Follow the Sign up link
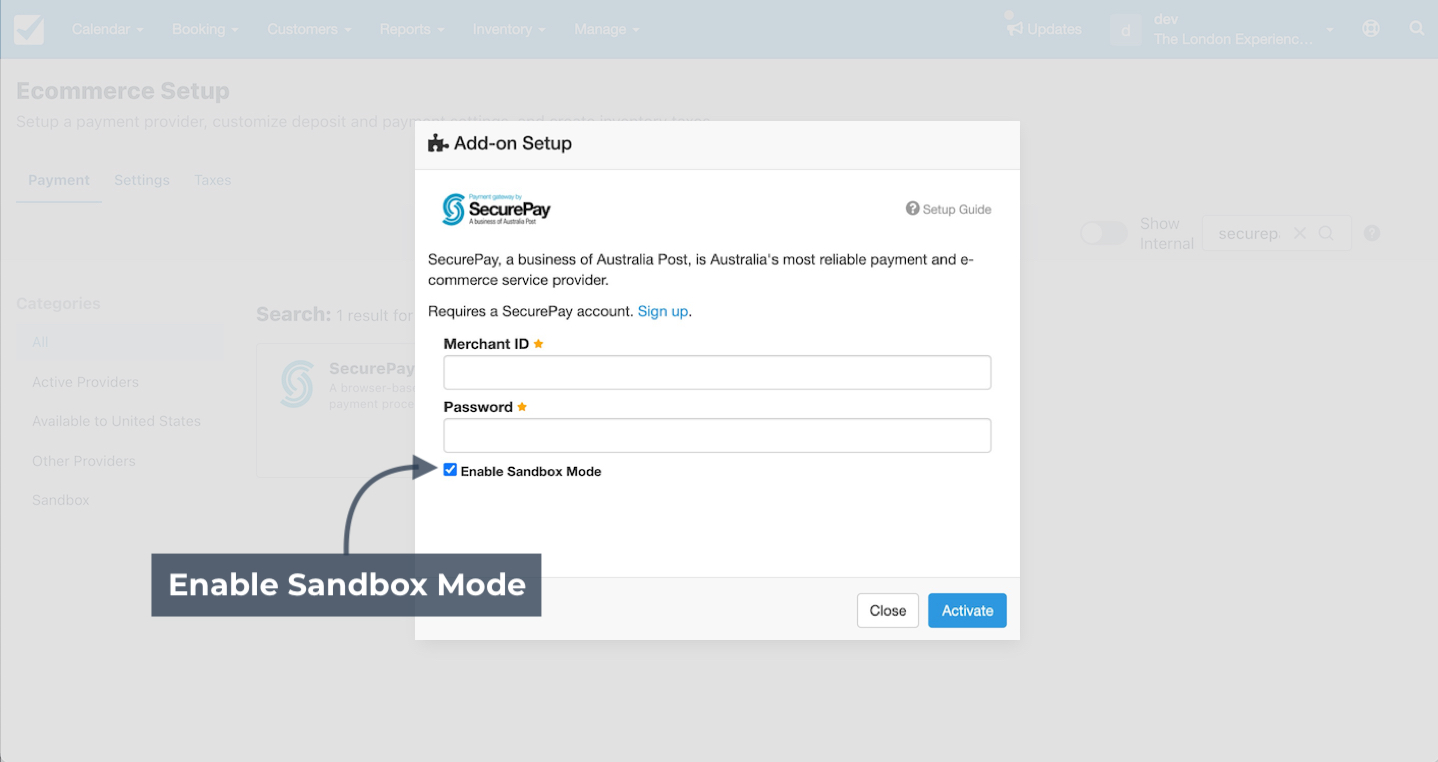 (x=663, y=311)
